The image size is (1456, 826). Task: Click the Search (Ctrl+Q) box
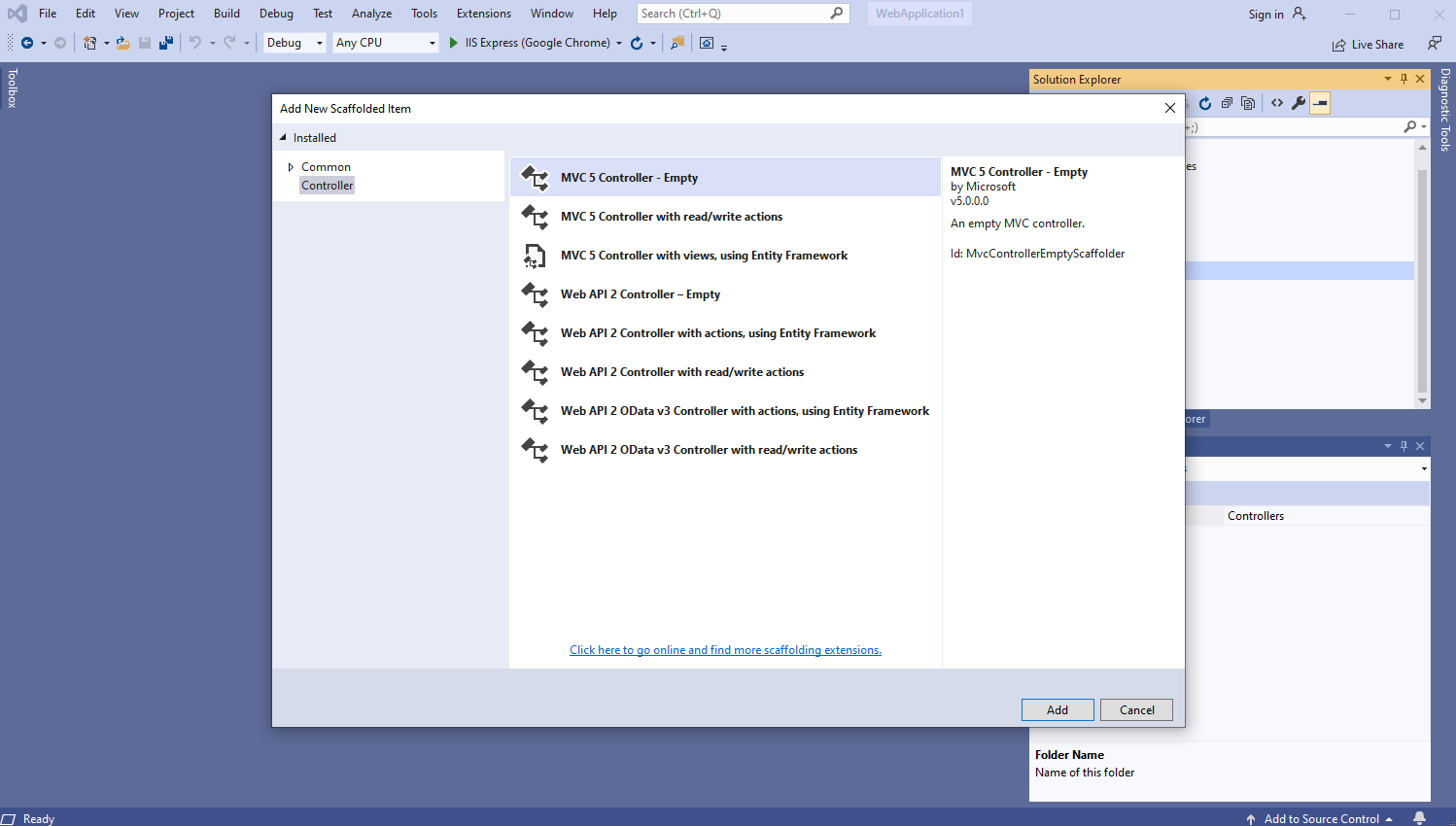(x=734, y=14)
